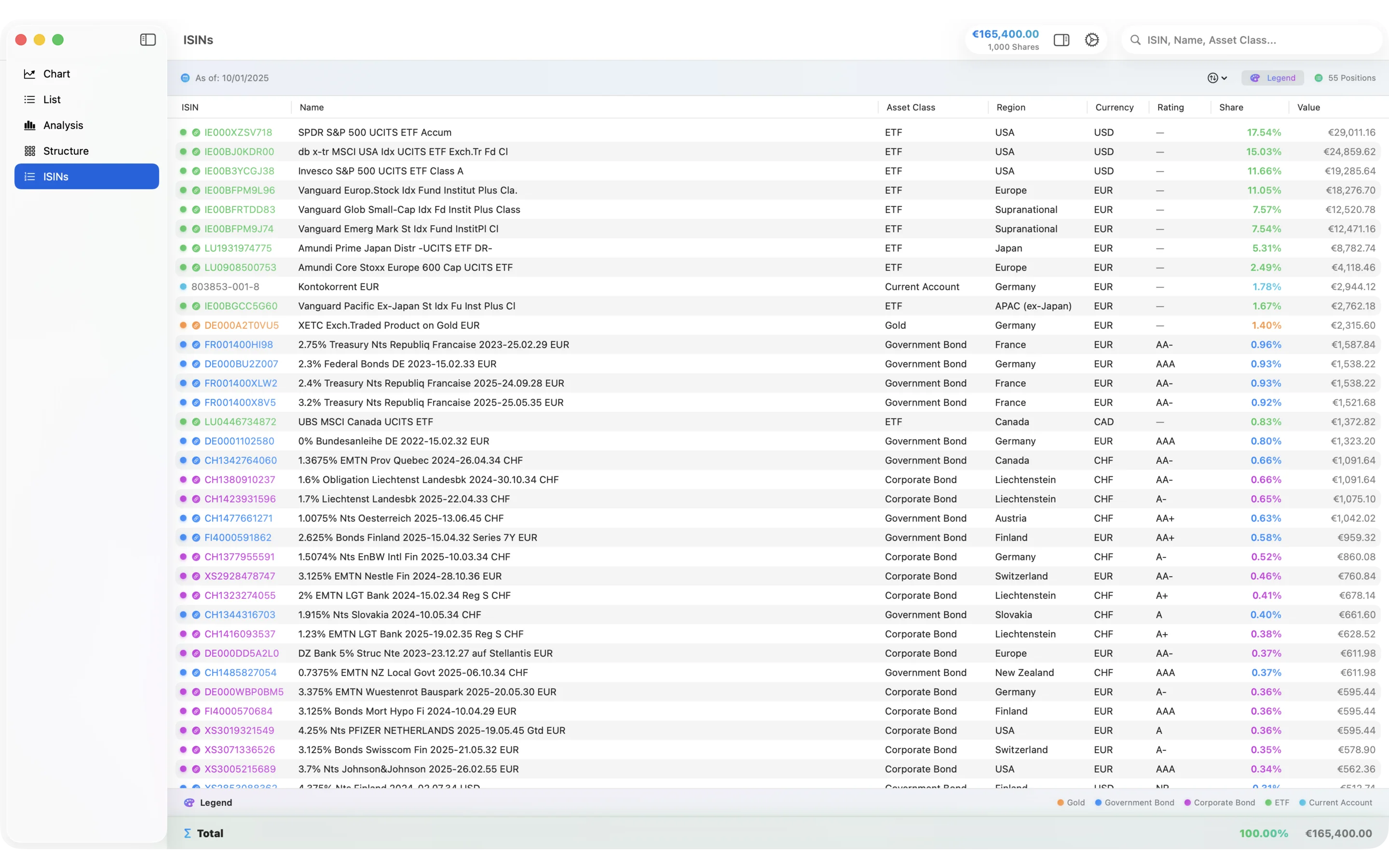Click the calendar icon next to the As-of date
This screenshot has width=1389, height=868.
pyautogui.click(x=185, y=78)
